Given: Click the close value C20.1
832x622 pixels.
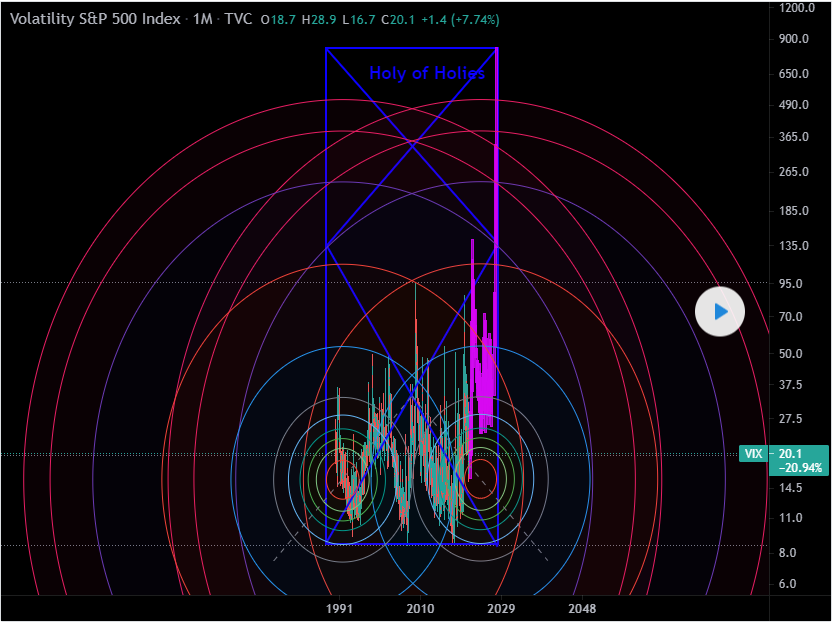Looking at the screenshot, I should 398,20.
